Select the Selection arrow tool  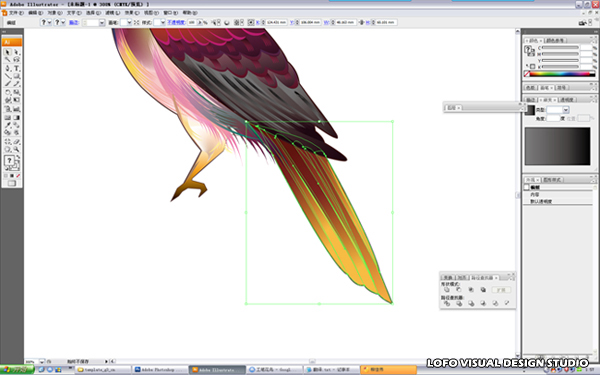click(8, 52)
